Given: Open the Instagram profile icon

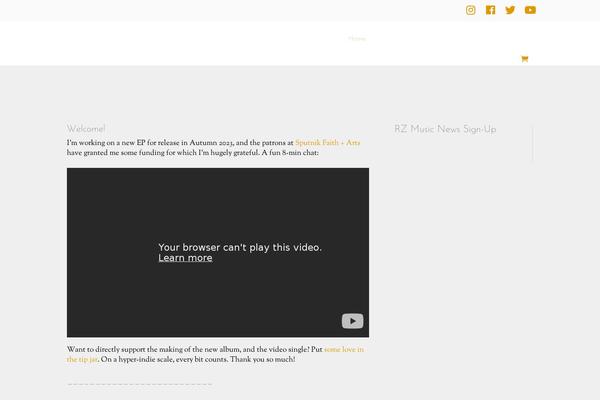Looking at the screenshot, I should 471,10.
